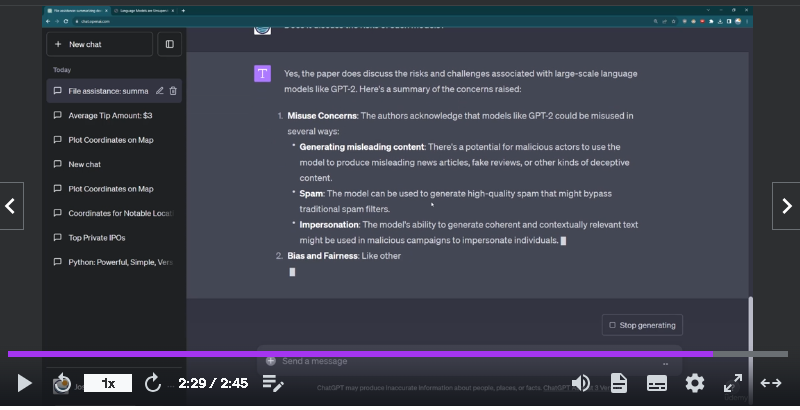The image size is (800, 410).
Task: Open the 'Top Private IPOs' chat
Action: coord(97,238)
